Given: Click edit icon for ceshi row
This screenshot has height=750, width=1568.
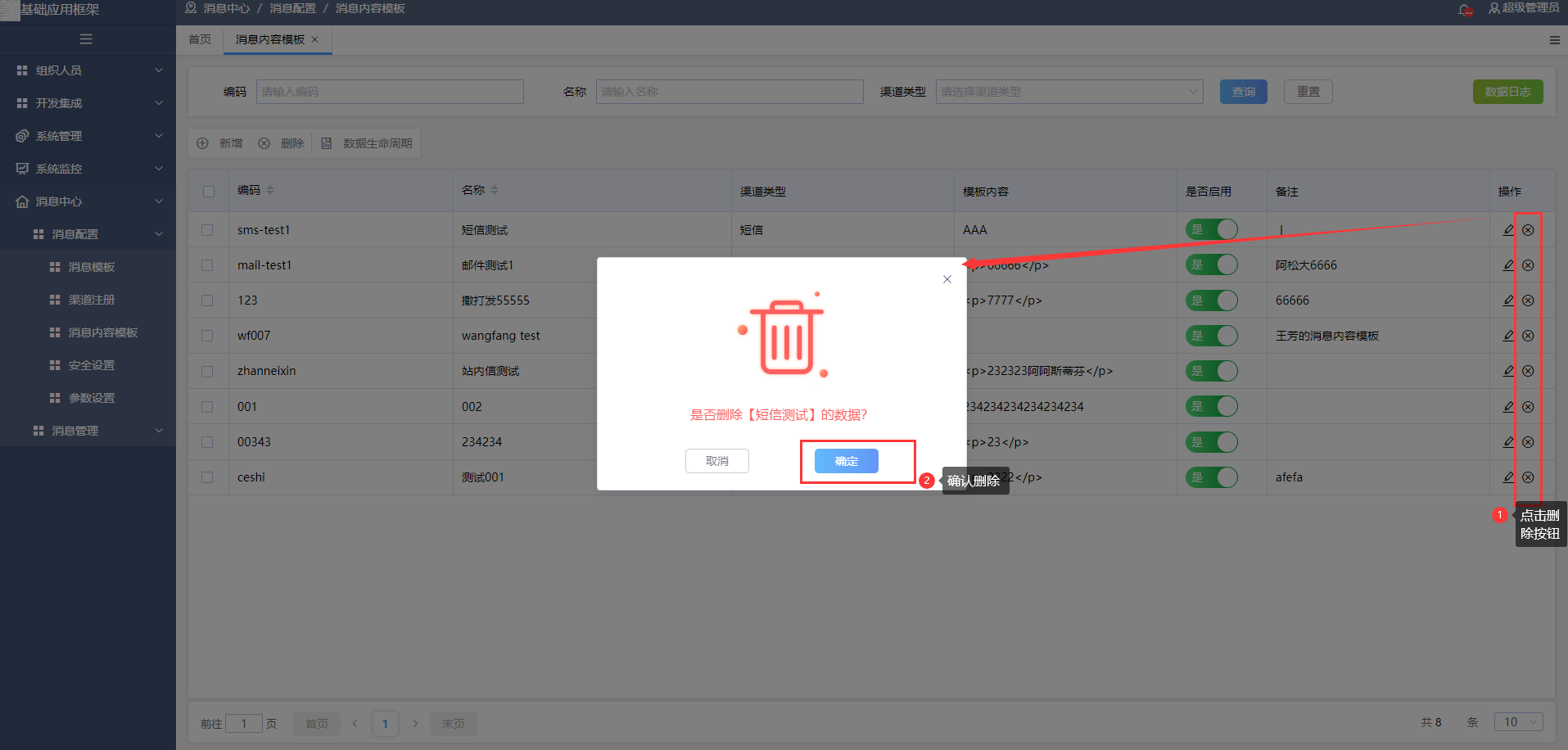Looking at the screenshot, I should click(x=1508, y=477).
